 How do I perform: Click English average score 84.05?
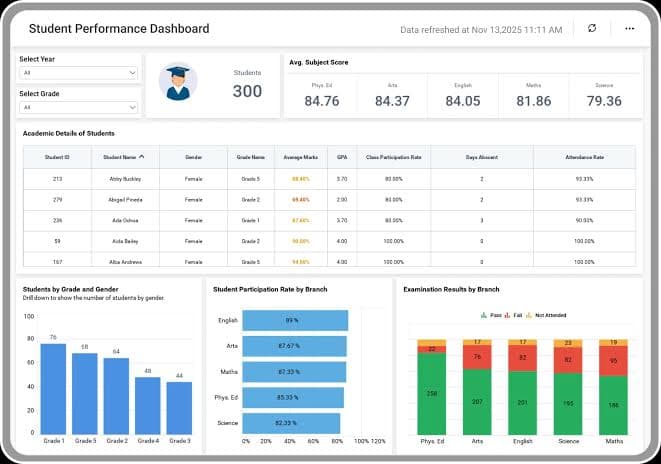point(463,101)
